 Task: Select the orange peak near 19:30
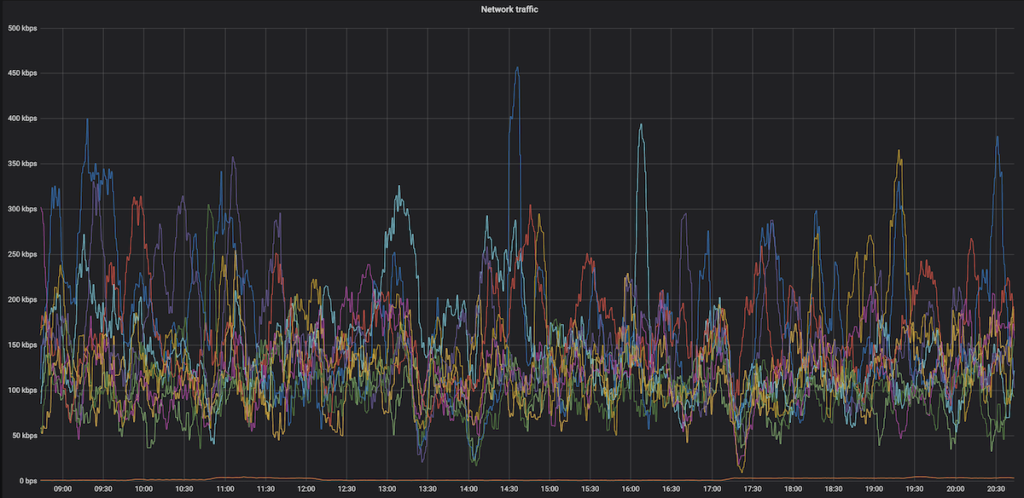(x=899, y=153)
